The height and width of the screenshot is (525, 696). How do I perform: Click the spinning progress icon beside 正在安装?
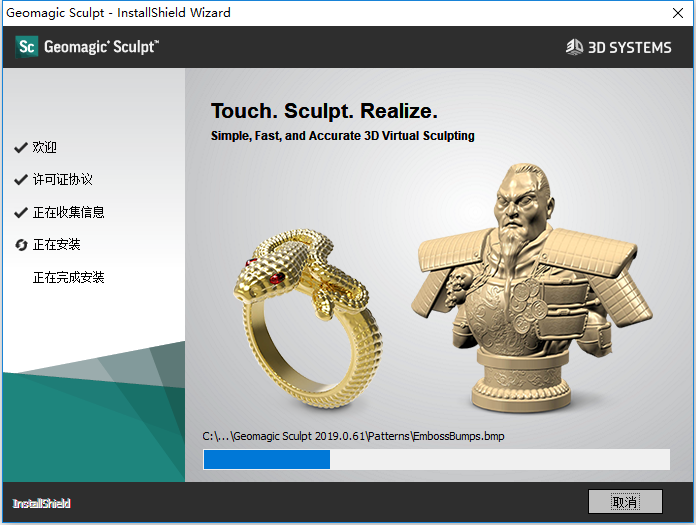[21, 245]
